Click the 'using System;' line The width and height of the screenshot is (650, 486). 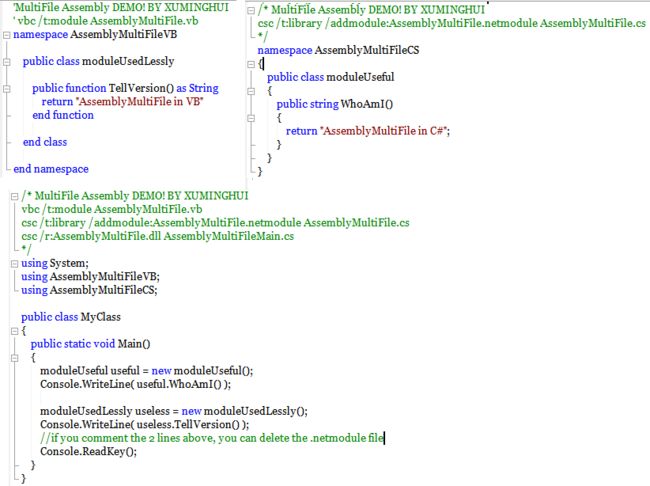(x=55, y=263)
